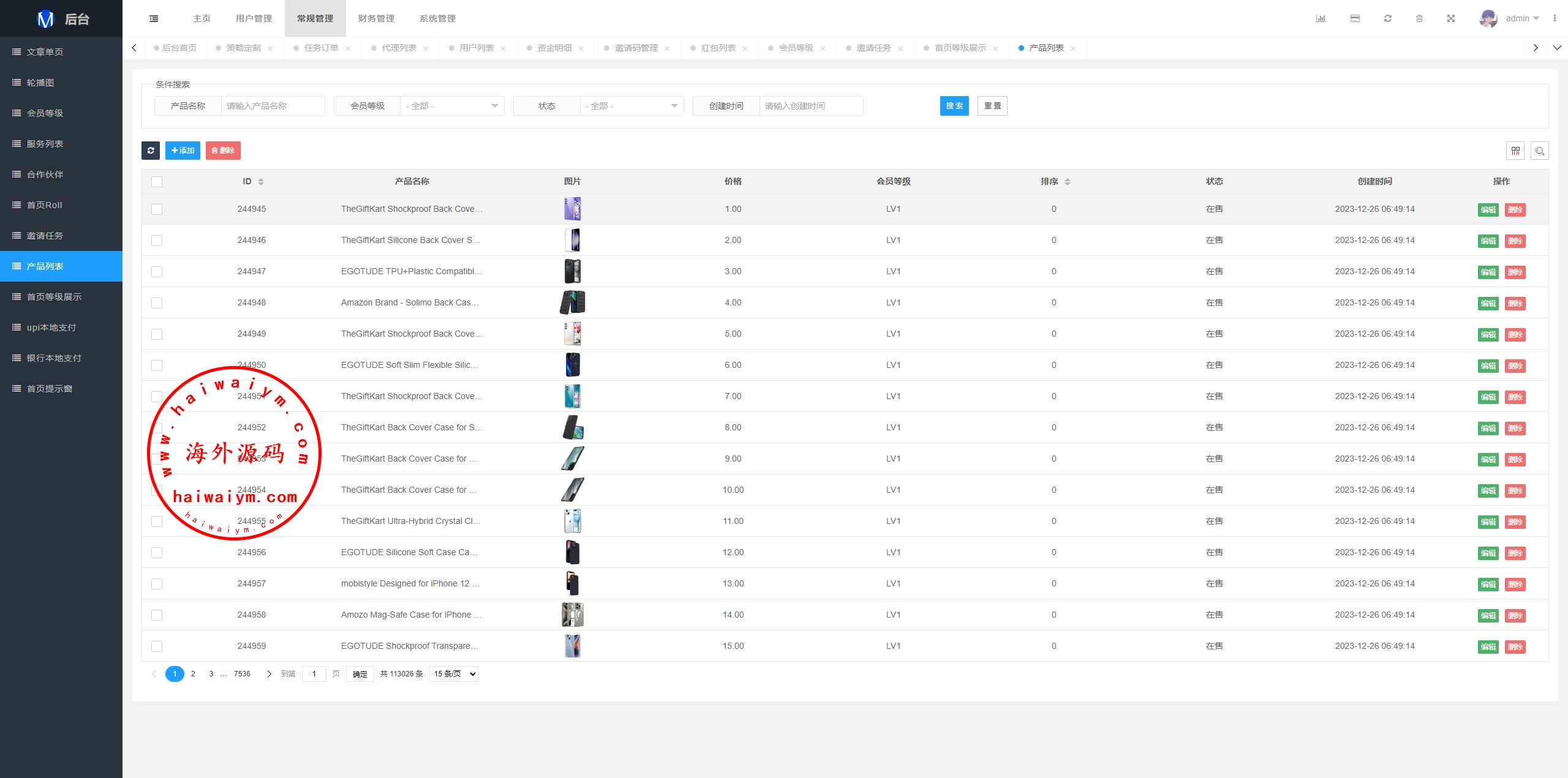The height and width of the screenshot is (778, 1568).
Task: Click the table search magnifier icon
Action: (1540, 151)
